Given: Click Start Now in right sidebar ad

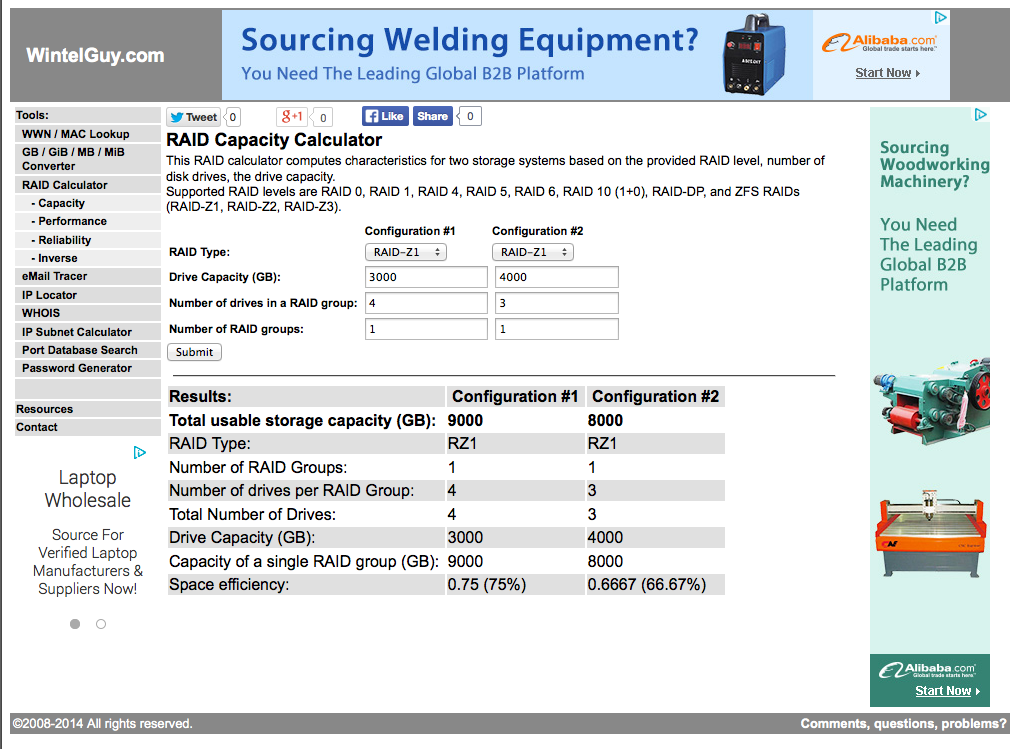Looking at the screenshot, I should (x=947, y=691).
